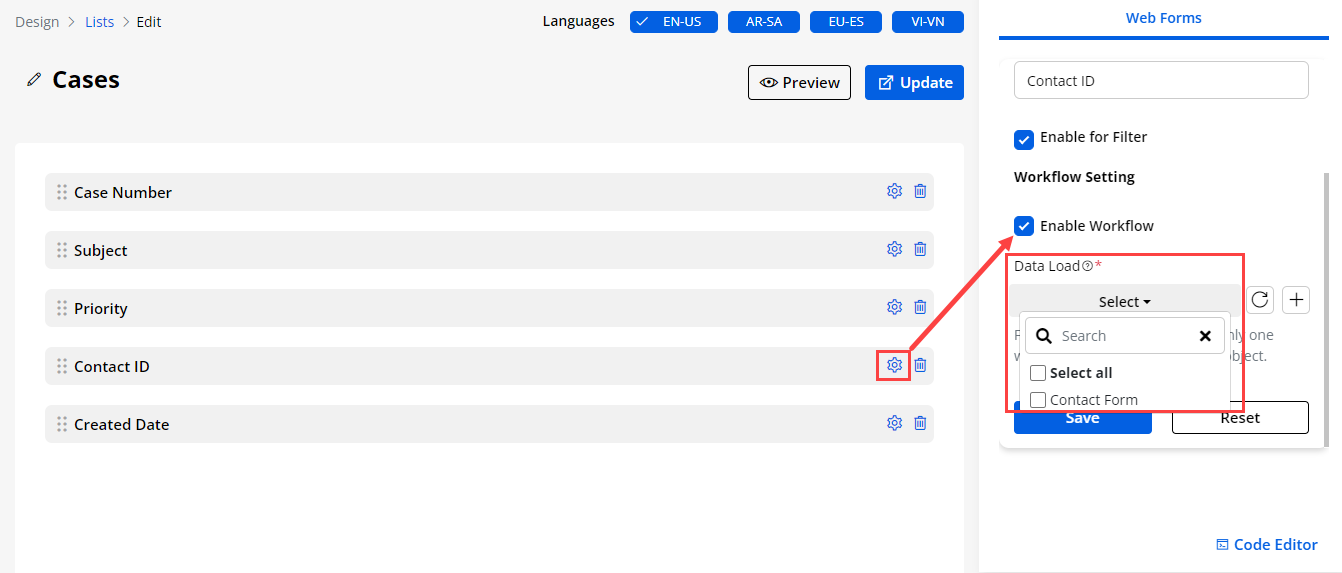Click the pencil icon next to Cases
Image resolution: width=1342 pixels, height=573 pixels.
coord(34,80)
